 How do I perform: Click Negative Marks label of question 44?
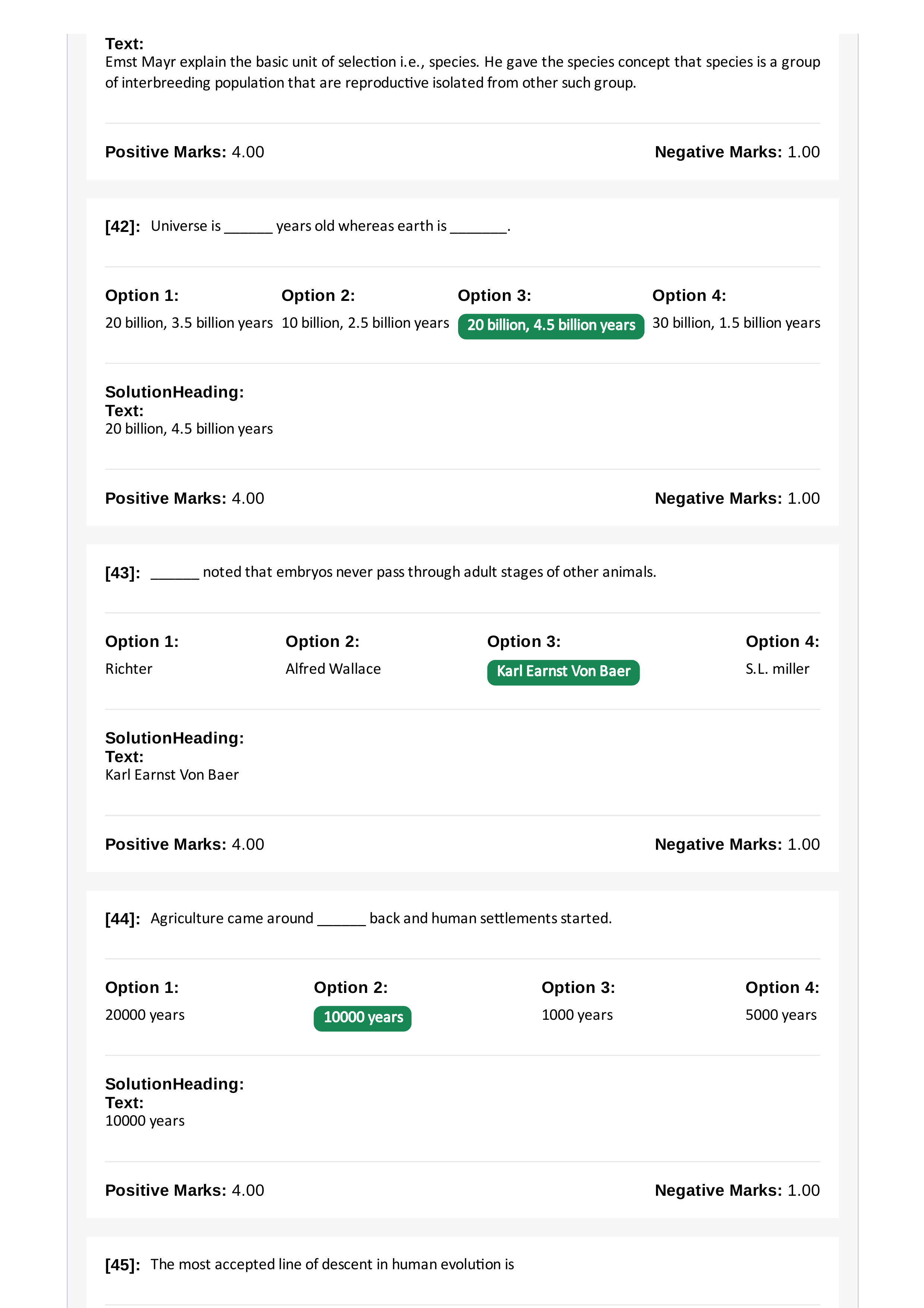click(718, 1190)
